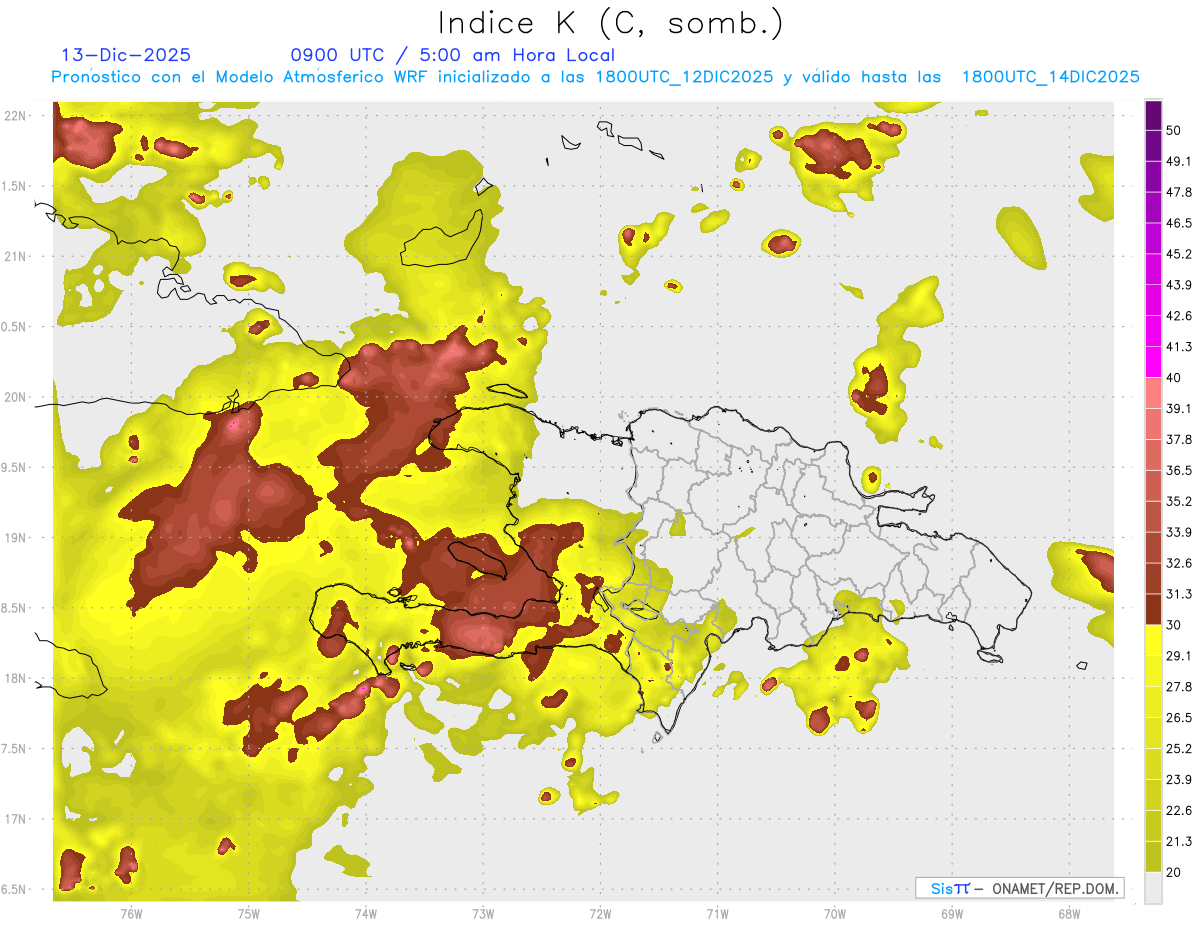
Task: Click the "1800UTC_14DIC2025" valid-until timestamp
Action: [1050, 77]
